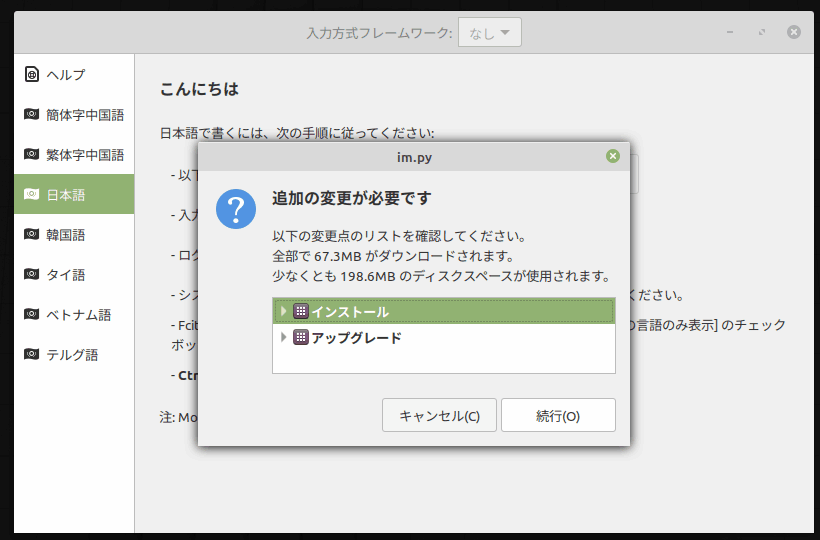The height and width of the screenshot is (540, 820).
Task: Click the 続行(O) button
Action: [558, 415]
